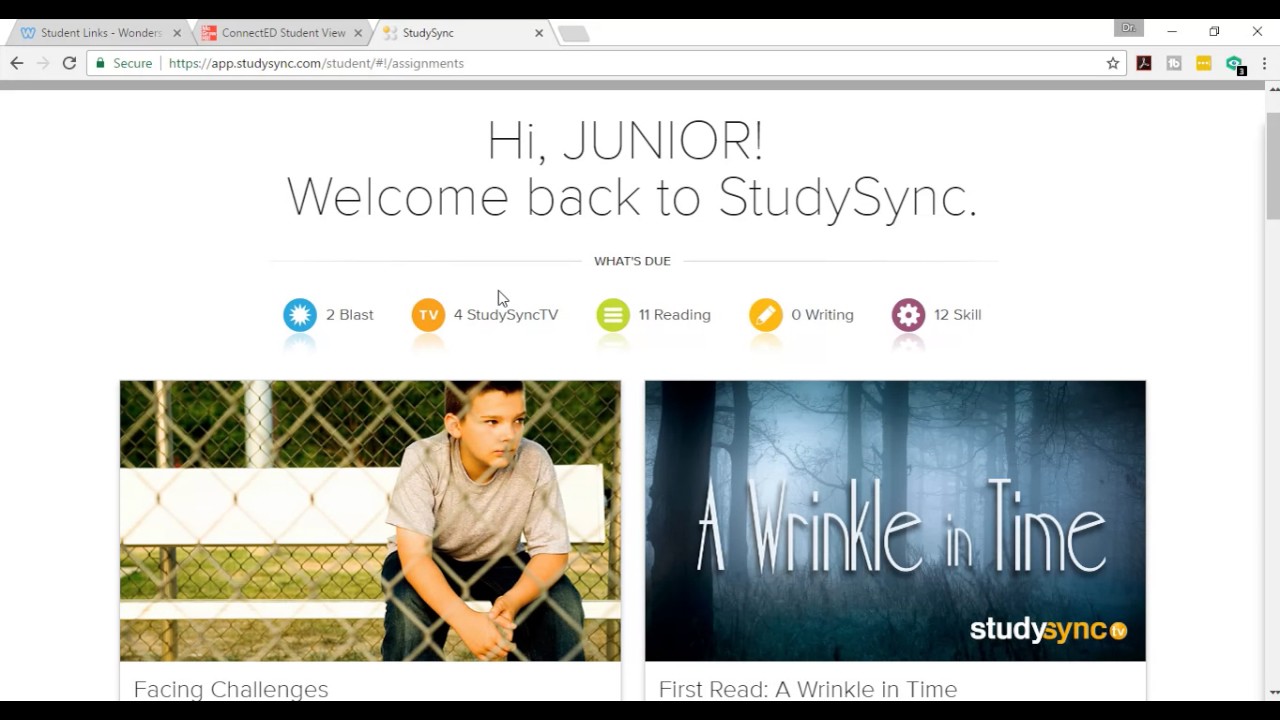The image size is (1280, 720).
Task: Click the yellow Writing pencil icon
Action: [x=766, y=315]
